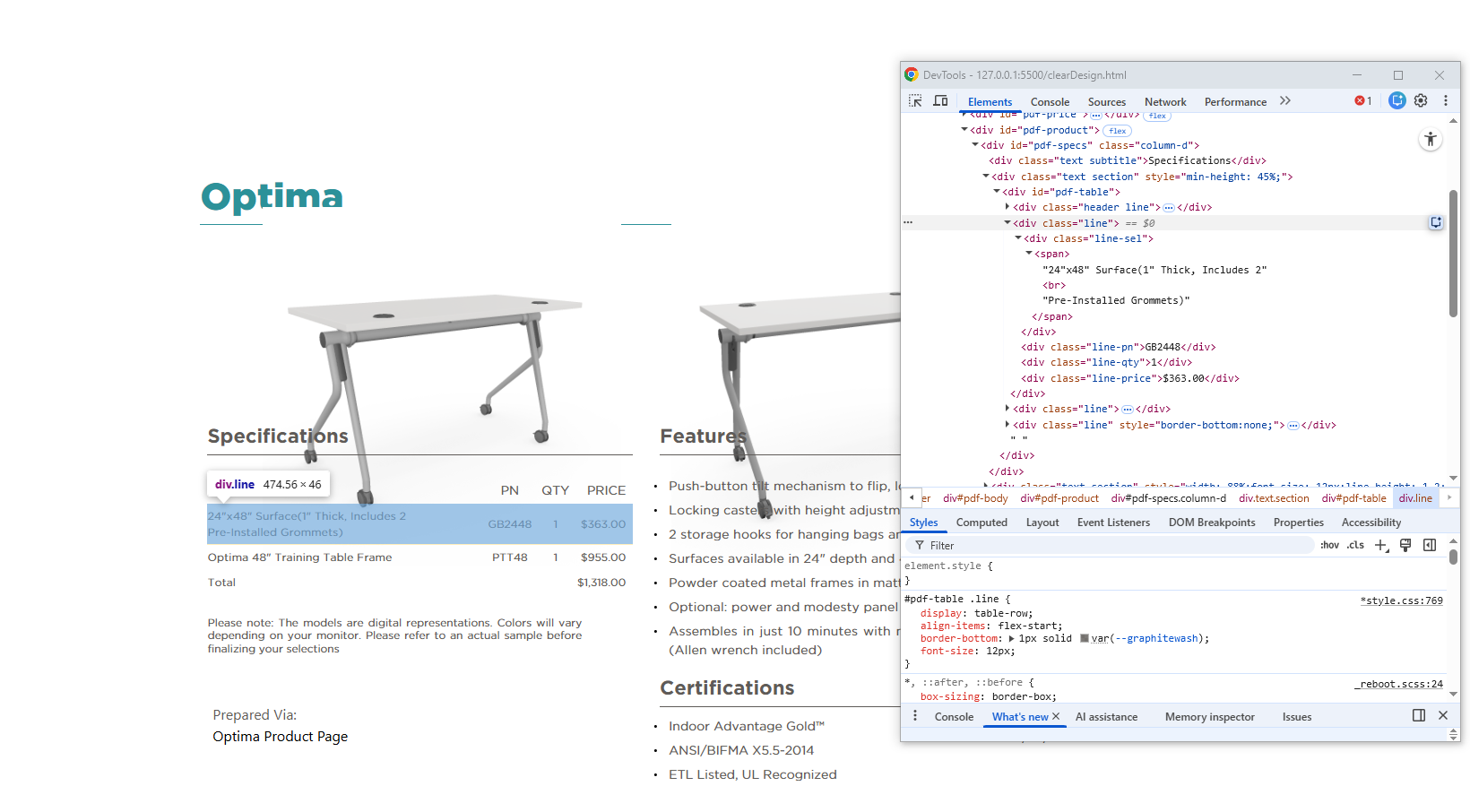Collapse the pdf-specs div node
1470x812 pixels.
975,145
